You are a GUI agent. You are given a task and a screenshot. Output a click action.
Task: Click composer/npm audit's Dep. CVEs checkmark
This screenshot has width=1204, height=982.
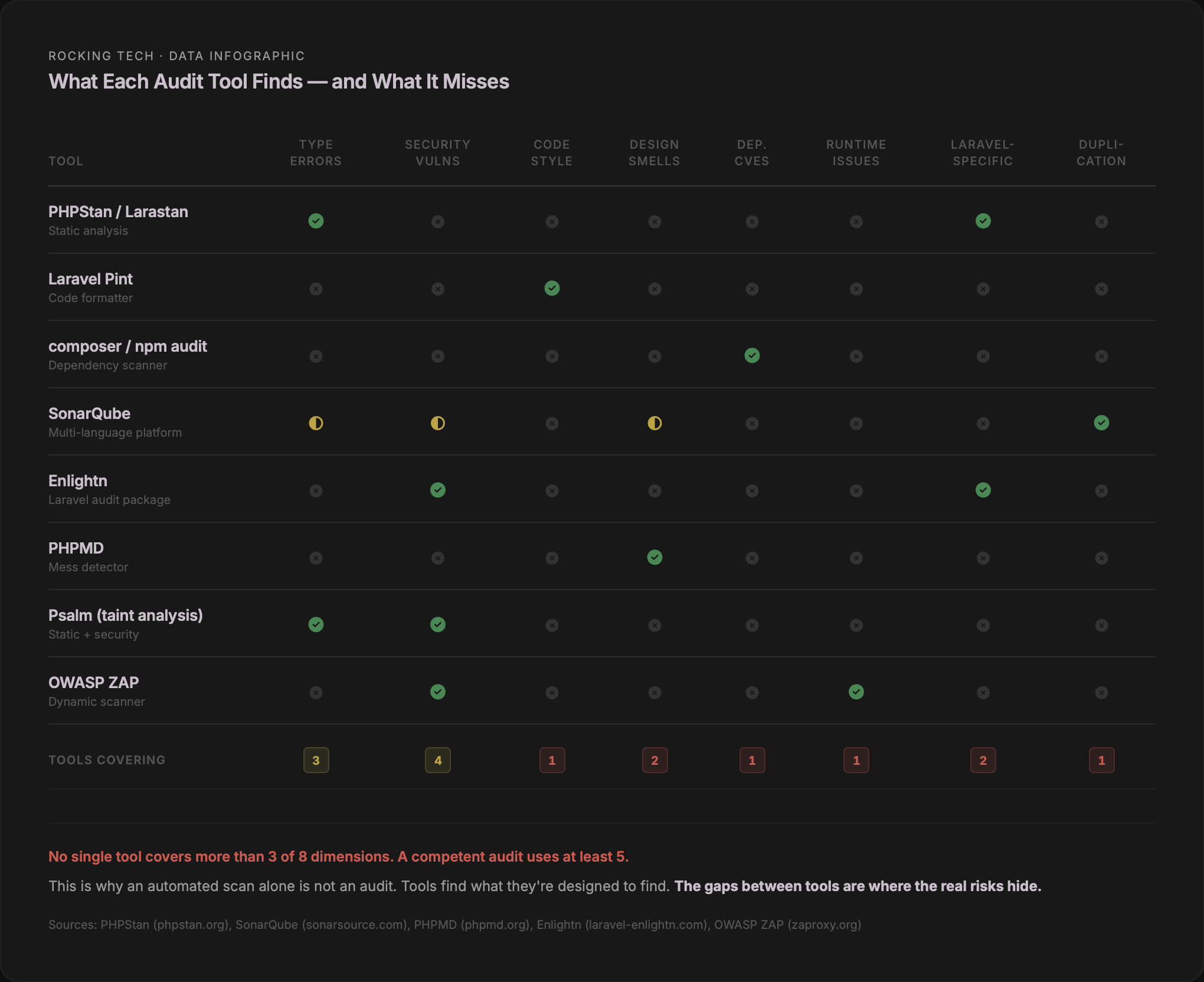pyautogui.click(x=751, y=356)
